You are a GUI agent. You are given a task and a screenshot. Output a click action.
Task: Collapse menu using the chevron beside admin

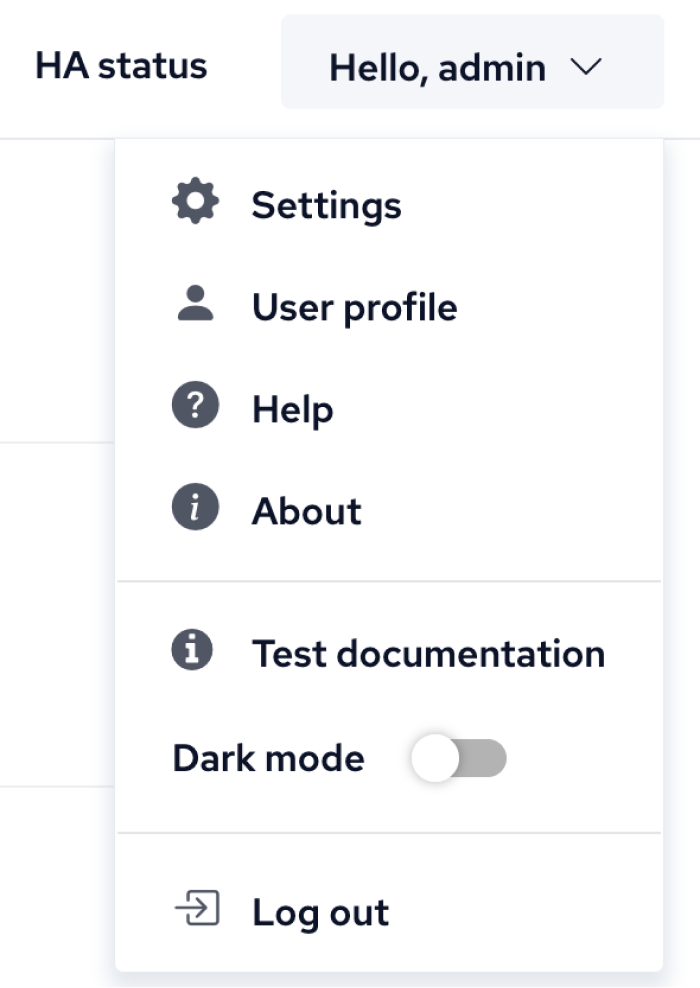(586, 67)
